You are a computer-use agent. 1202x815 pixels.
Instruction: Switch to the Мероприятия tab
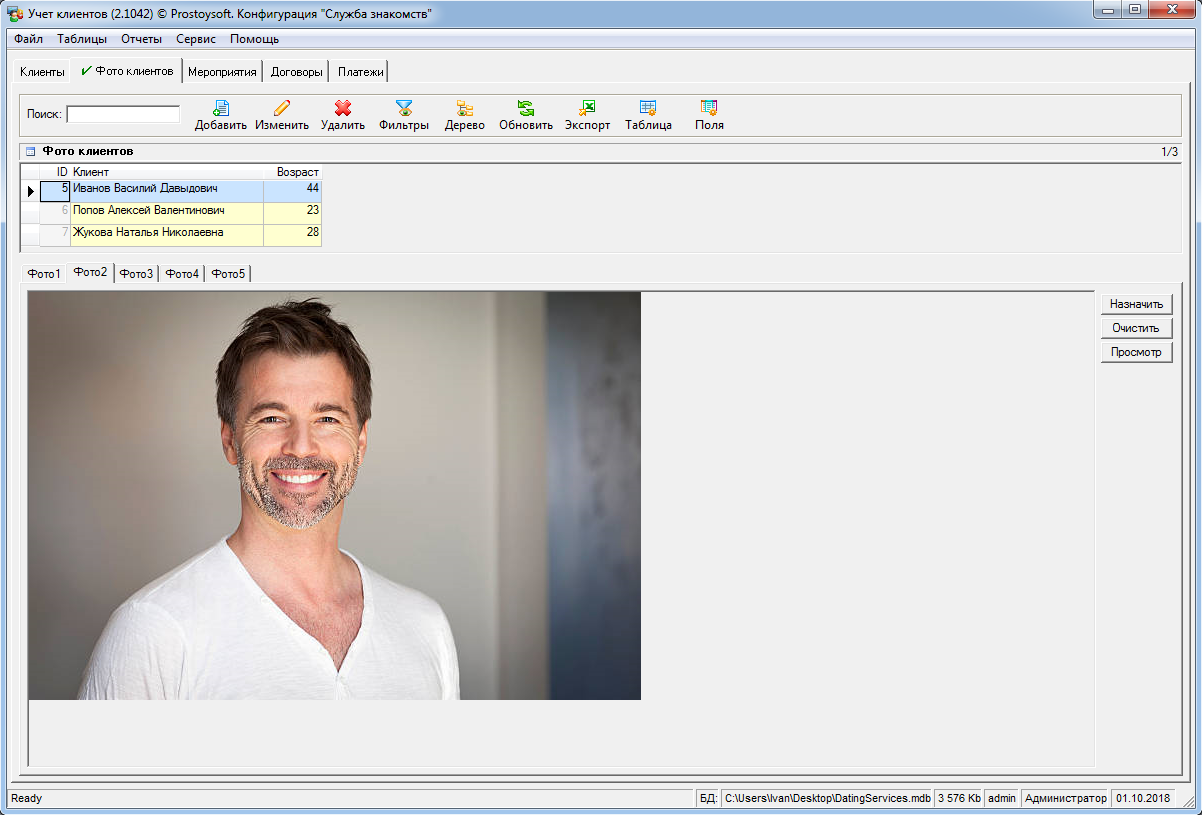click(x=222, y=72)
